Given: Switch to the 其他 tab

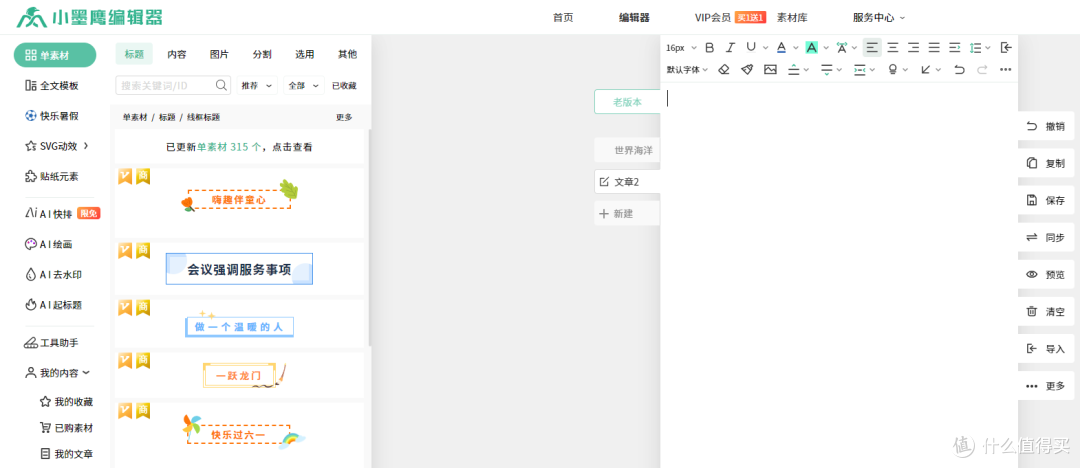Looking at the screenshot, I should click(347, 54).
